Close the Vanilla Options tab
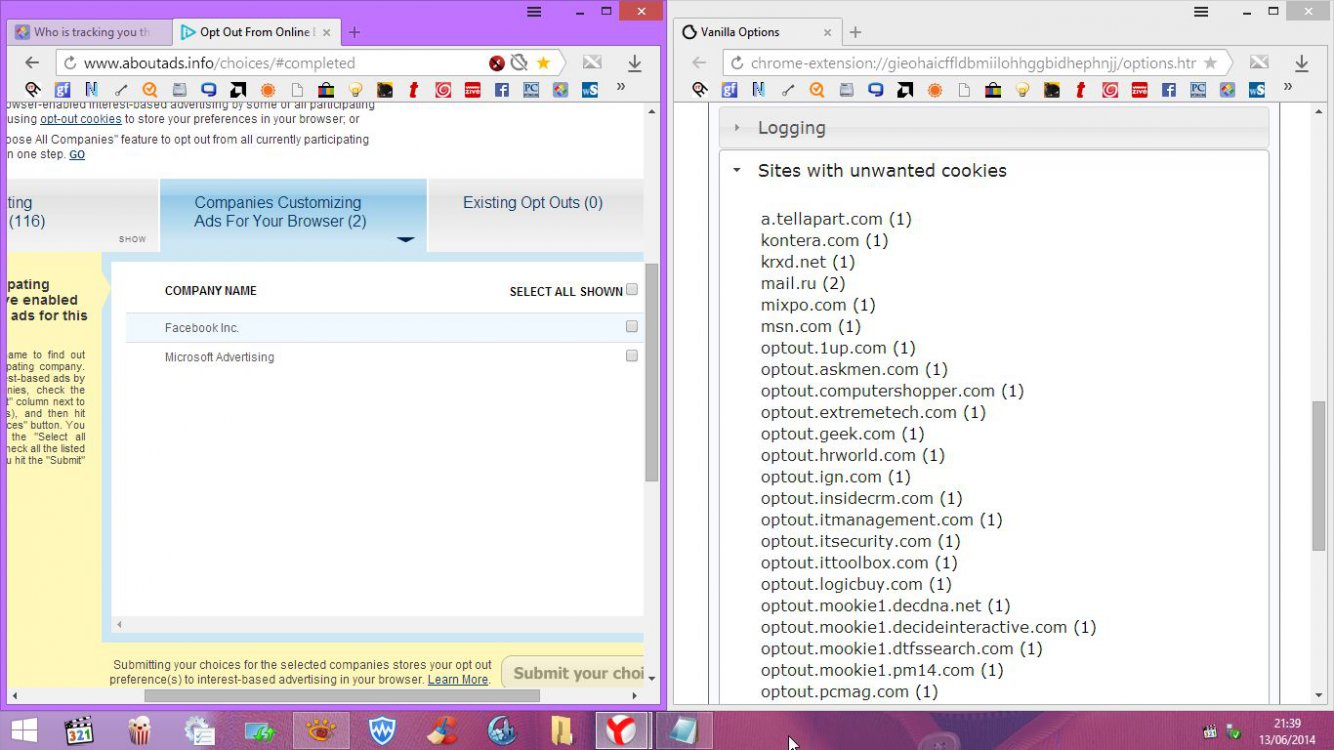This screenshot has height=750, width=1334. pos(828,32)
